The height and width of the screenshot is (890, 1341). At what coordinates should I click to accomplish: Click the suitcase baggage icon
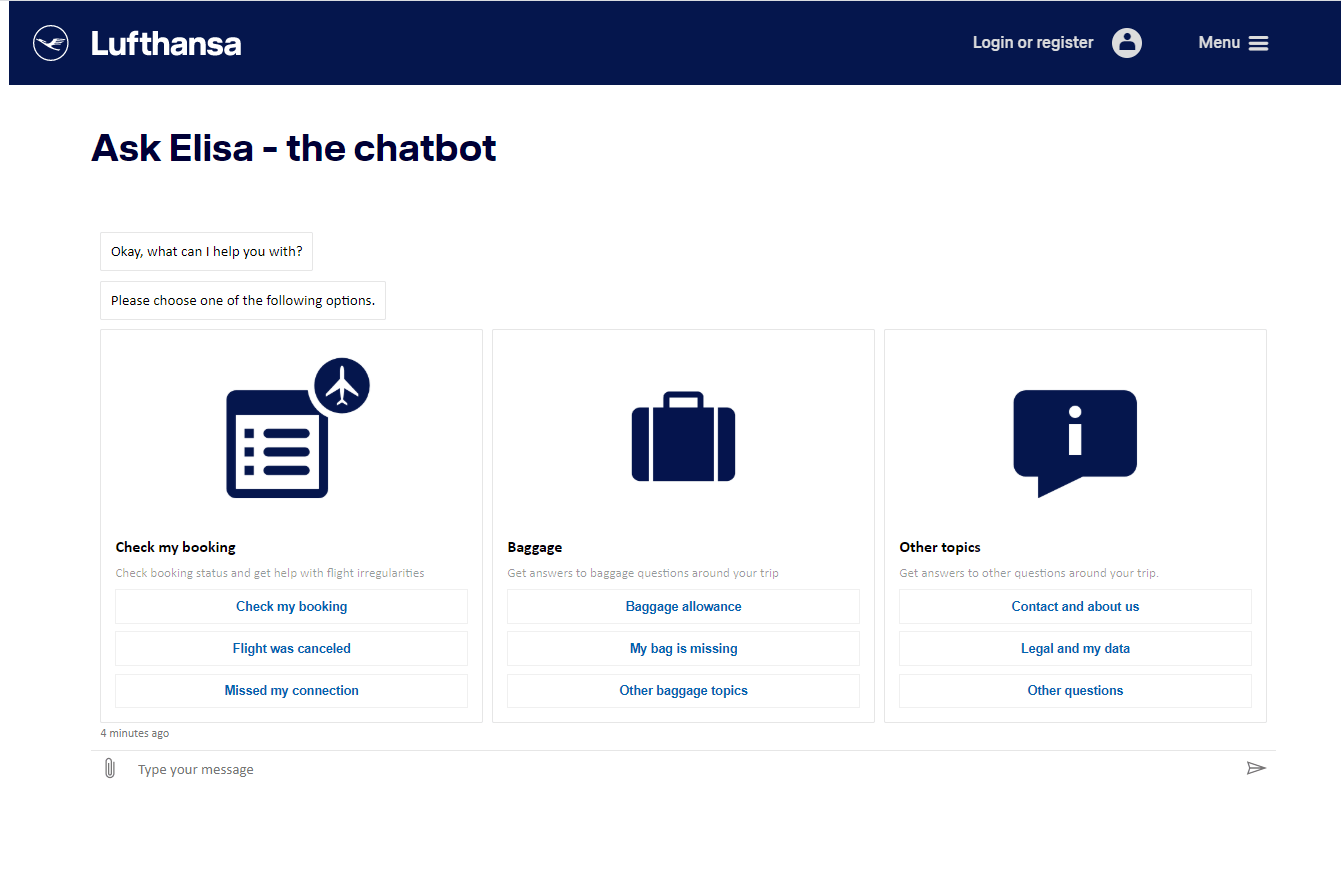[684, 436]
